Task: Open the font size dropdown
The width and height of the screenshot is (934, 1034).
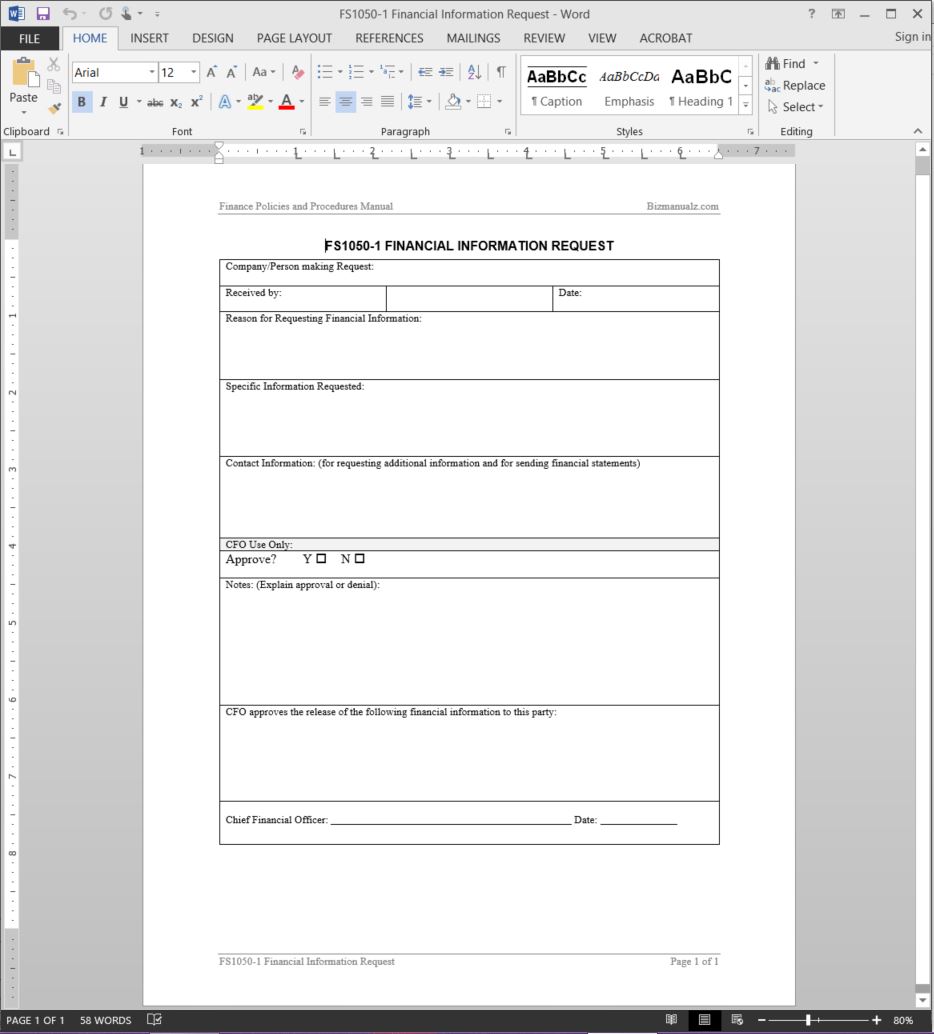Action: point(193,72)
